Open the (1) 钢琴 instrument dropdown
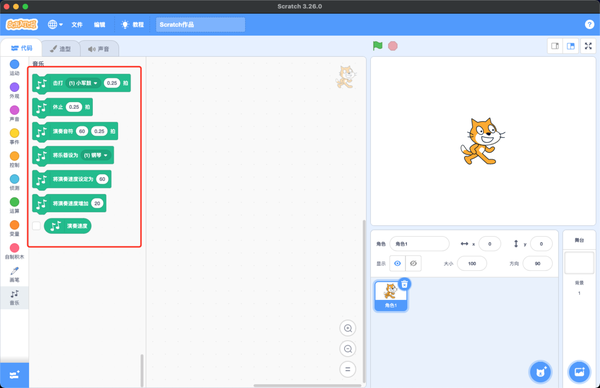This screenshot has height=388, width=600. coord(96,155)
